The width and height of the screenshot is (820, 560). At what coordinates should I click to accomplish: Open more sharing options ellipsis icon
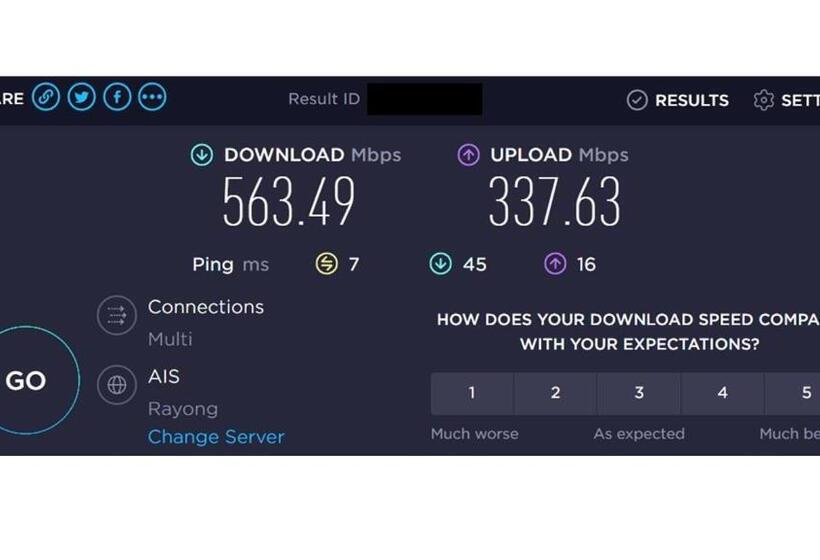(x=152, y=97)
